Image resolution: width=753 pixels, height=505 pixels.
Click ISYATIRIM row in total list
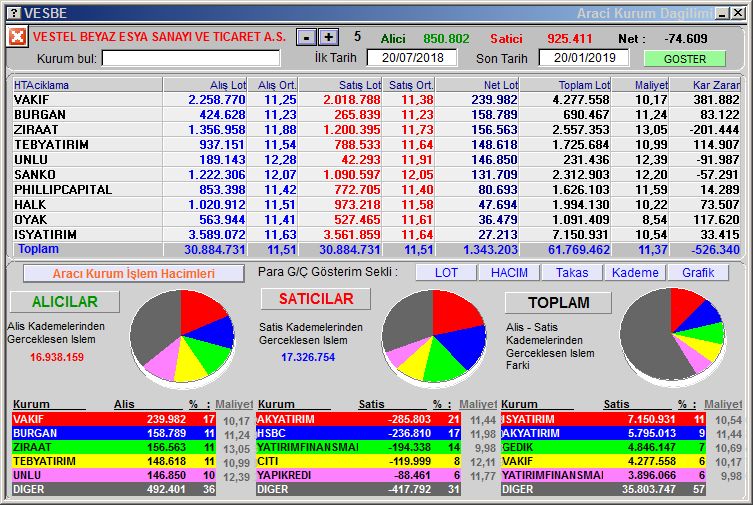[x=603, y=419]
